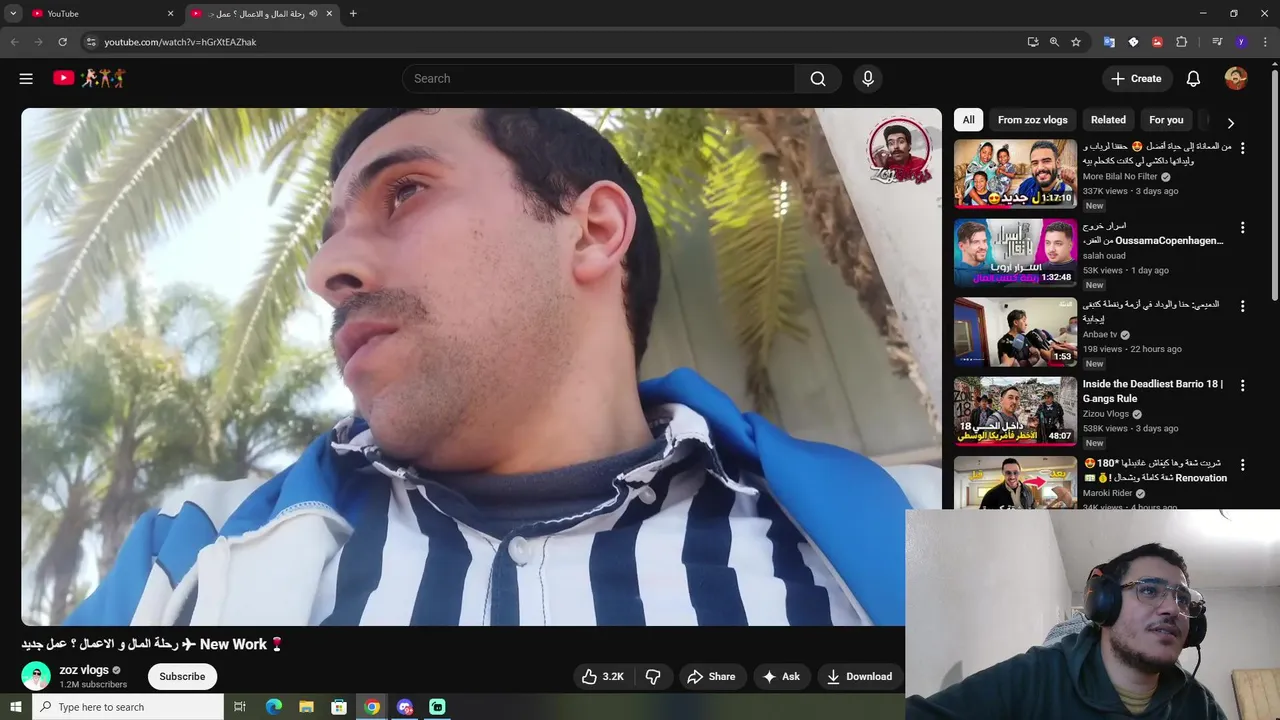The width and height of the screenshot is (1280, 720).
Task: Open Chrome zoom magnifier in address bar
Action: click(x=1054, y=42)
